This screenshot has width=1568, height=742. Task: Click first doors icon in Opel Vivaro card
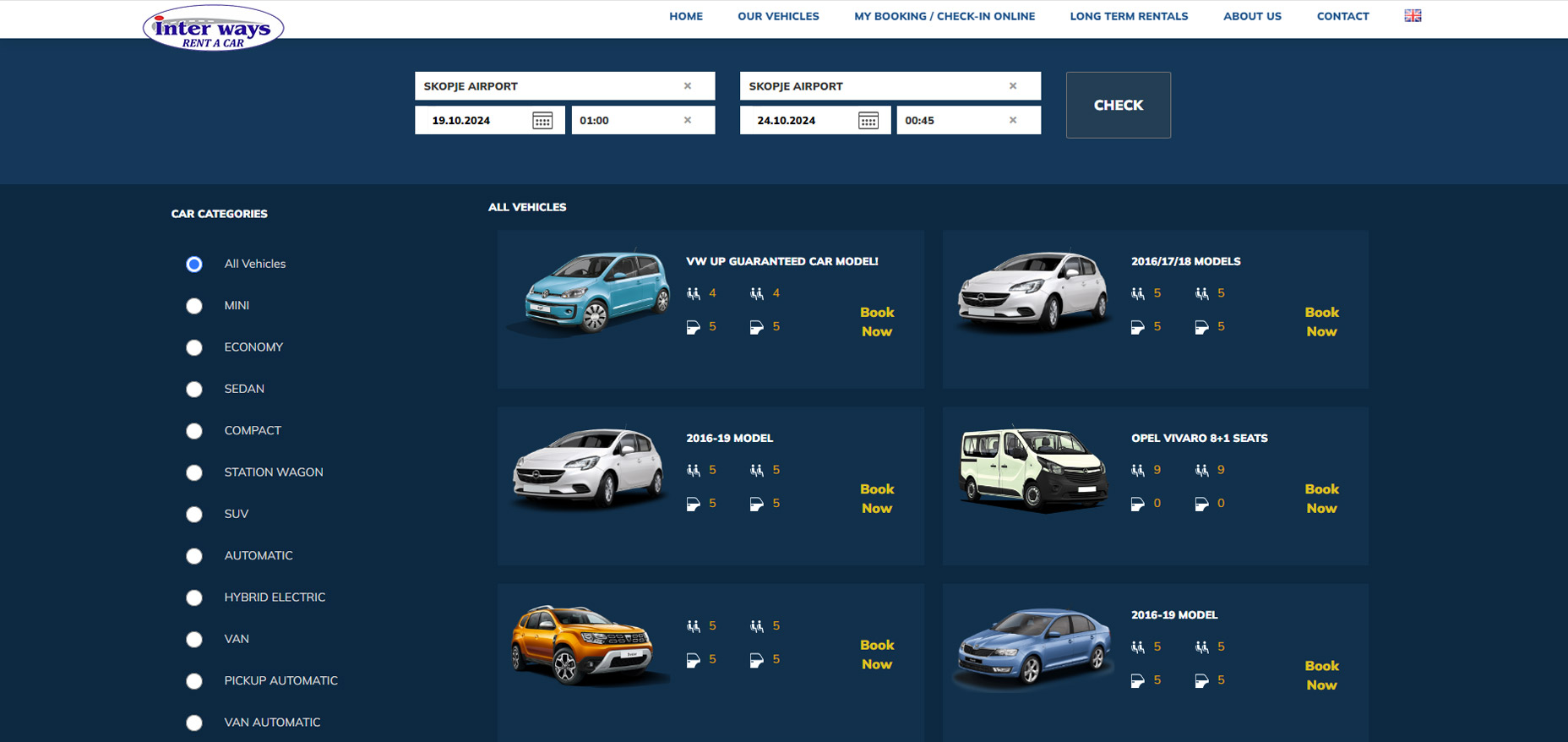point(1138,504)
